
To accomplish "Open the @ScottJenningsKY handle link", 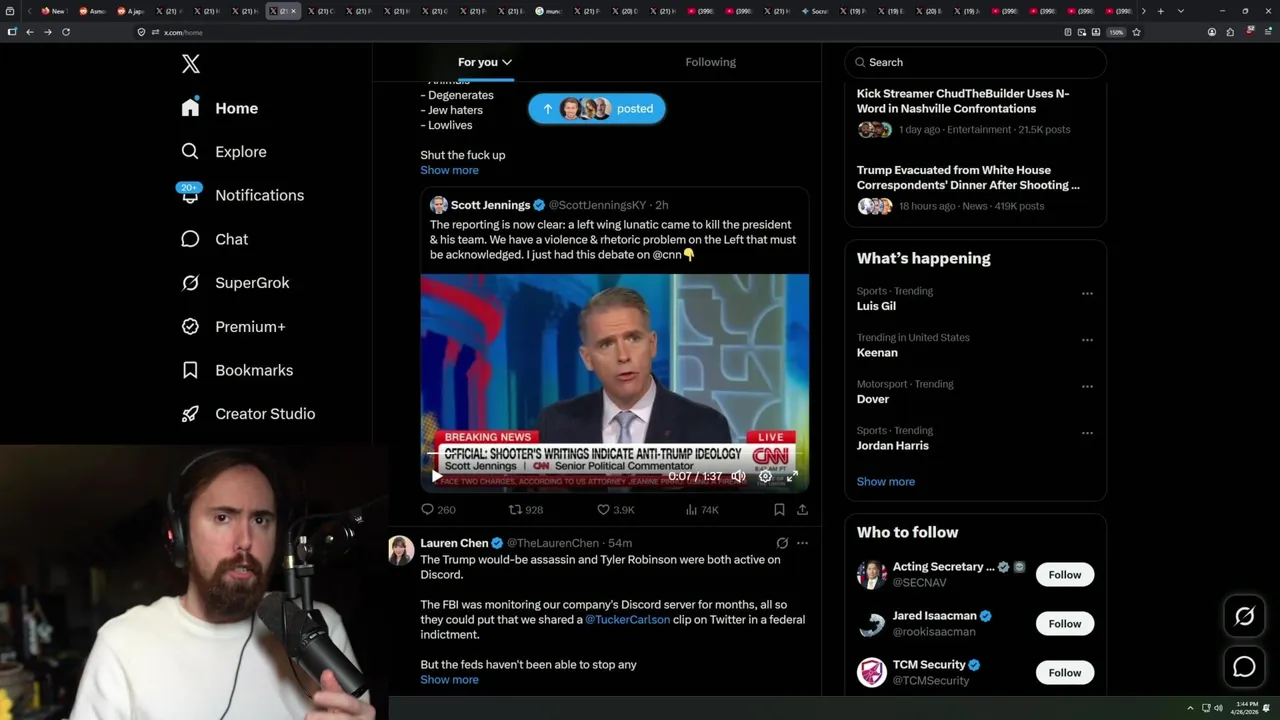I will point(597,205).
